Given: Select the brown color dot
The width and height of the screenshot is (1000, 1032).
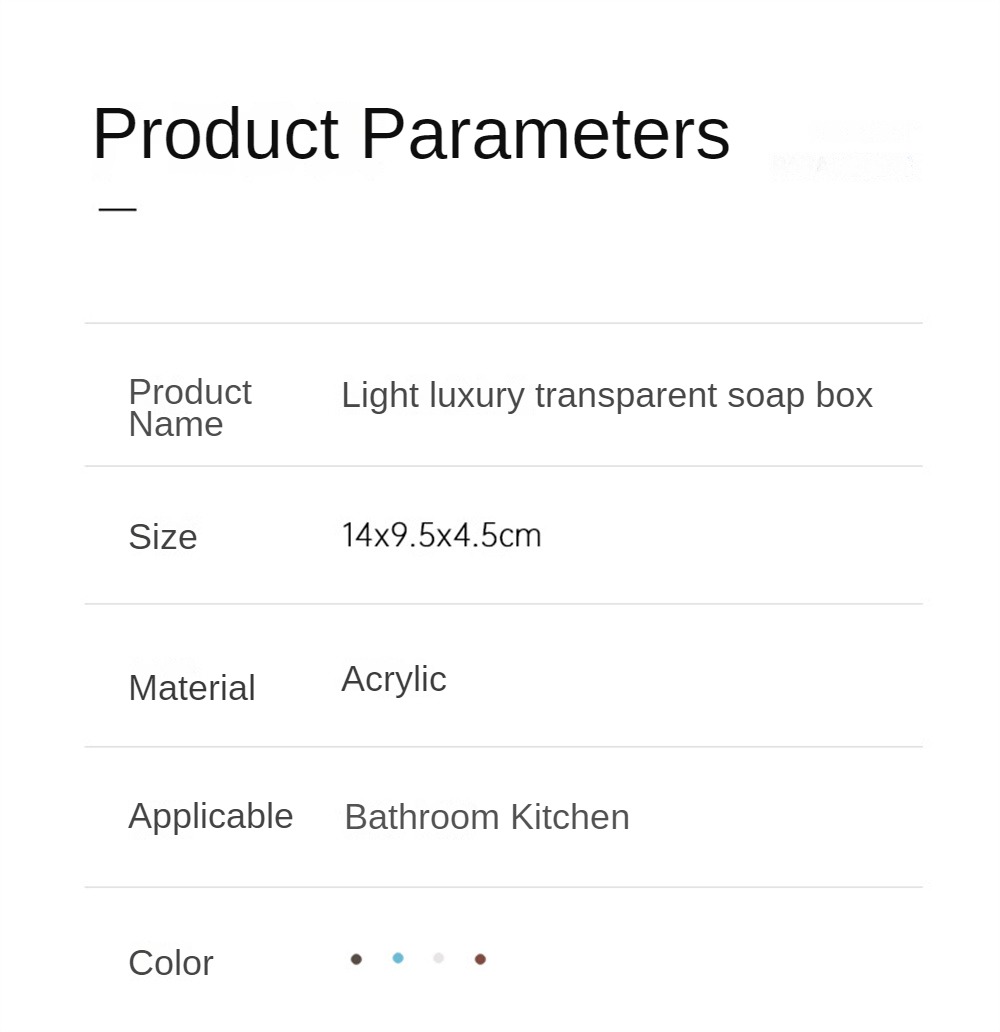Looking at the screenshot, I should (480, 959).
